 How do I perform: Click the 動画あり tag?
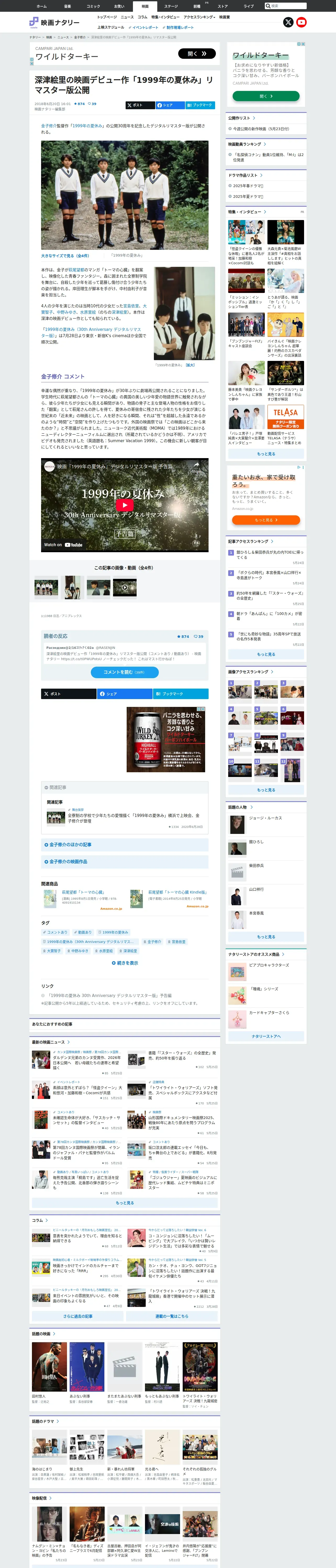83,932
